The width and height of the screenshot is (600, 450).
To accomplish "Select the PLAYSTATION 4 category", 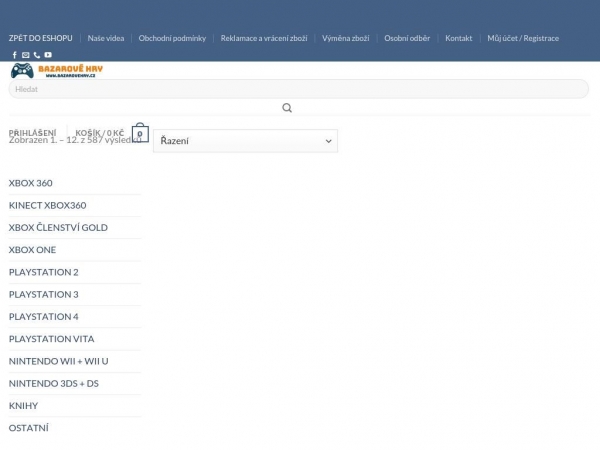I will pos(44,316).
